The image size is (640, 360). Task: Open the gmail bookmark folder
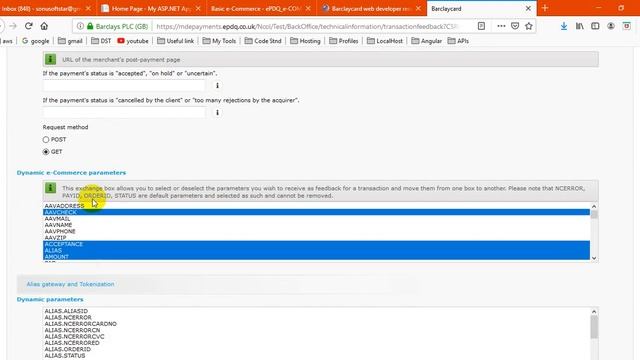(x=70, y=41)
